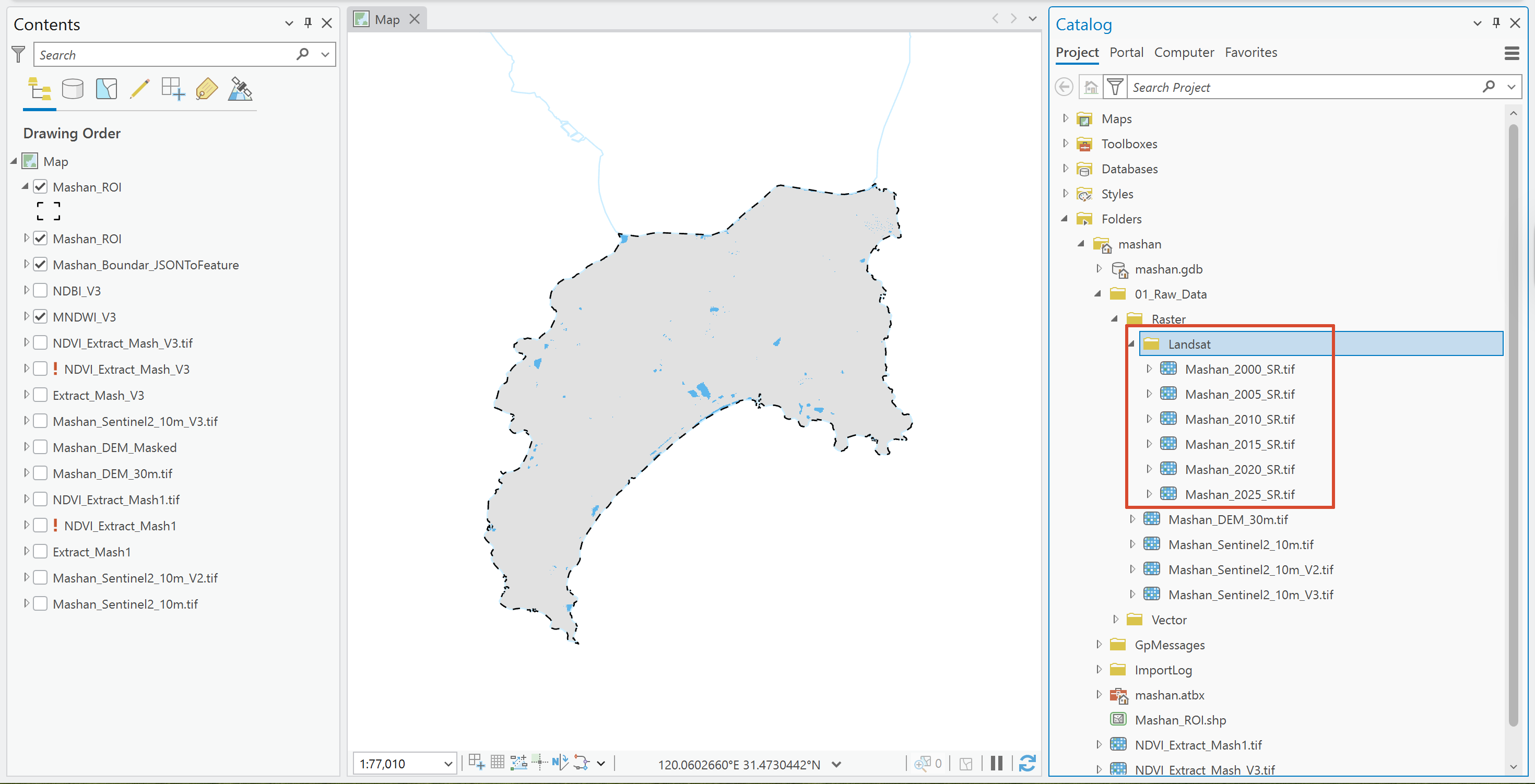
Task: Select List By Data Source icon
Action: [73, 89]
